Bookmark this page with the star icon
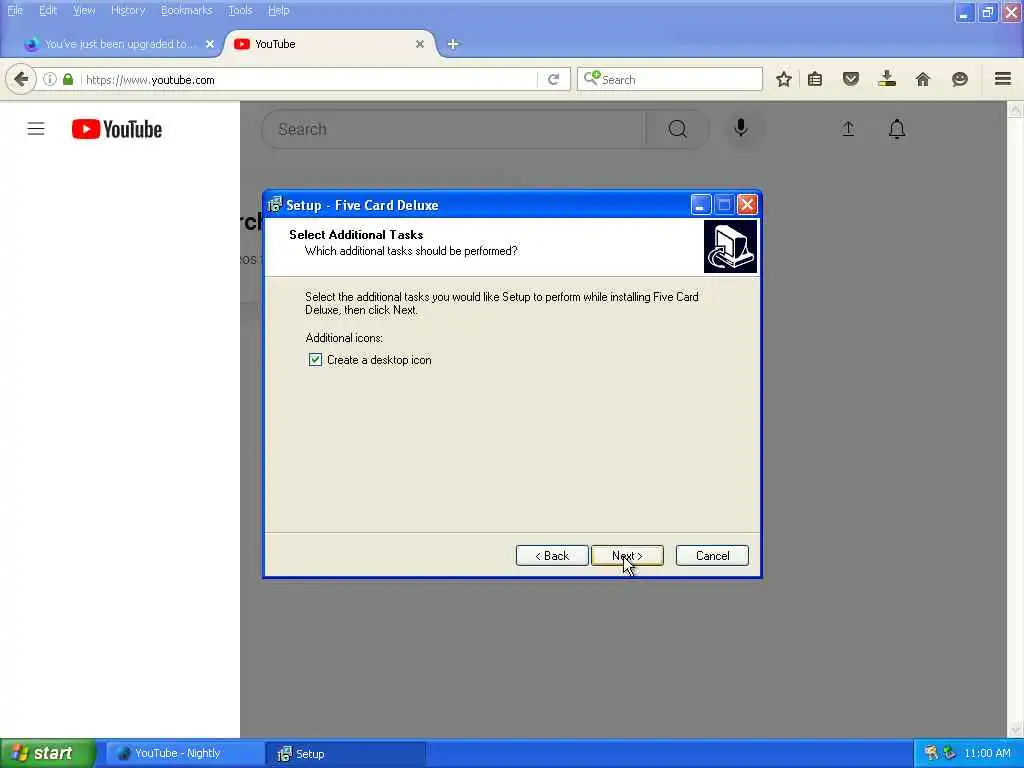 pos(784,80)
